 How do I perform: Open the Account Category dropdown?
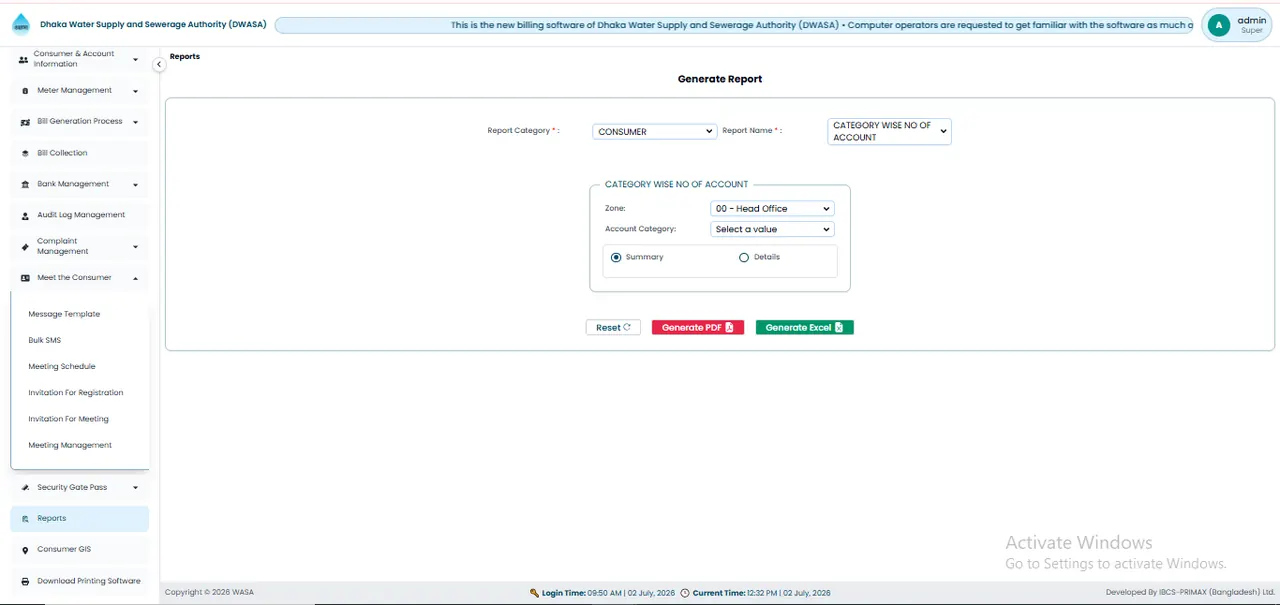[772, 229]
